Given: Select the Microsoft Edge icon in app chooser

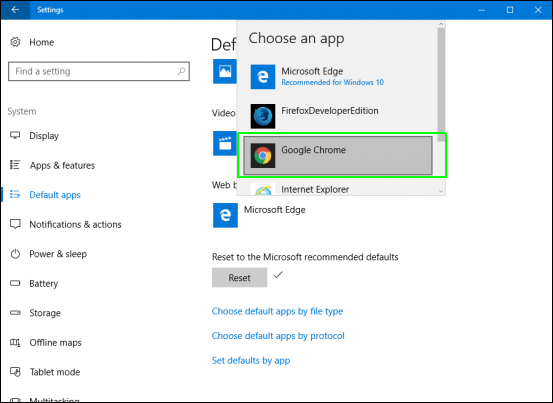Looking at the screenshot, I should point(263,77).
